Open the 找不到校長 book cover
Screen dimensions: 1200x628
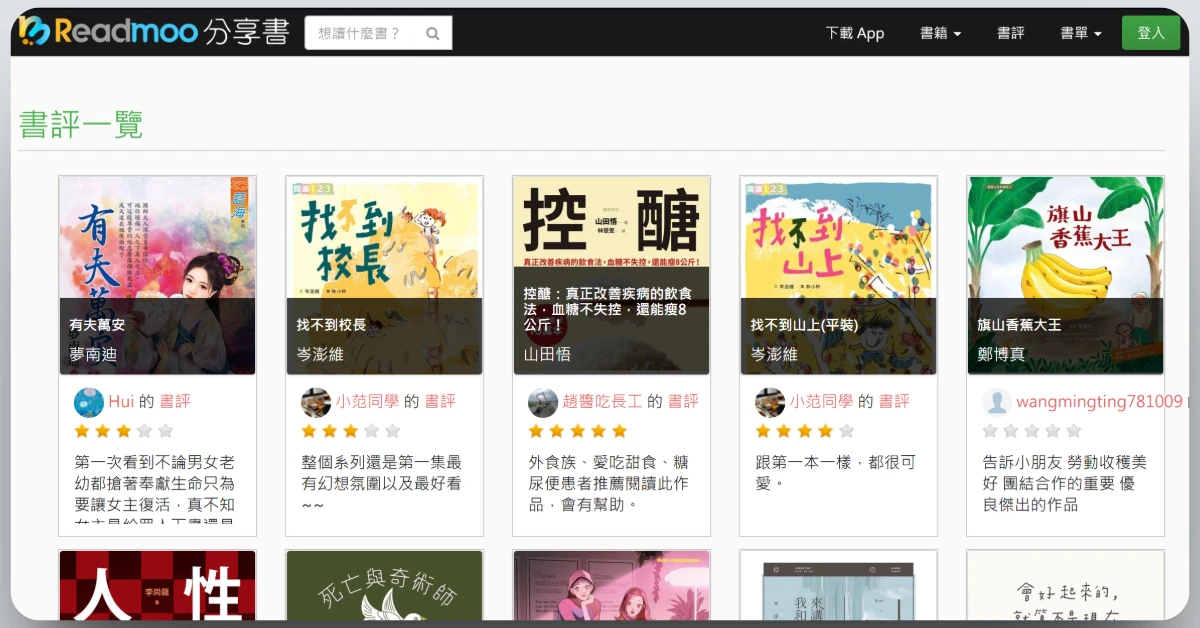[384, 275]
